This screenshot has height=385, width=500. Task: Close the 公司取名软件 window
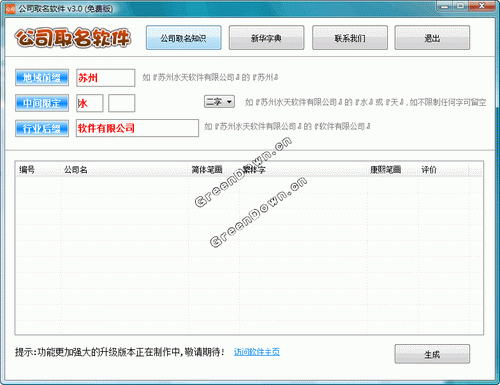pyautogui.click(x=482, y=6)
